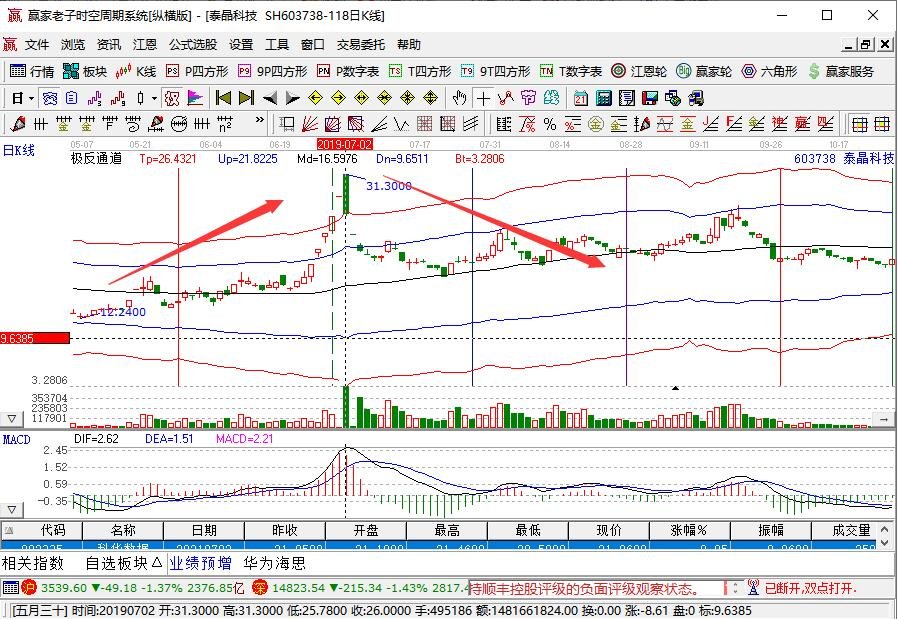Open the T数字表 tool
Viewport: 897px width, 619px height.
tap(571, 72)
